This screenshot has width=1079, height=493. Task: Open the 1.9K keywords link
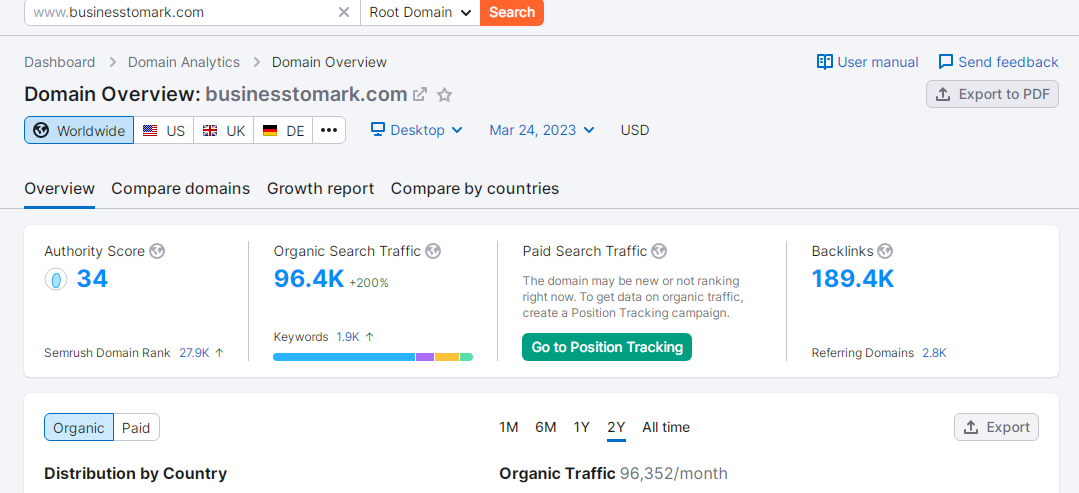[348, 337]
